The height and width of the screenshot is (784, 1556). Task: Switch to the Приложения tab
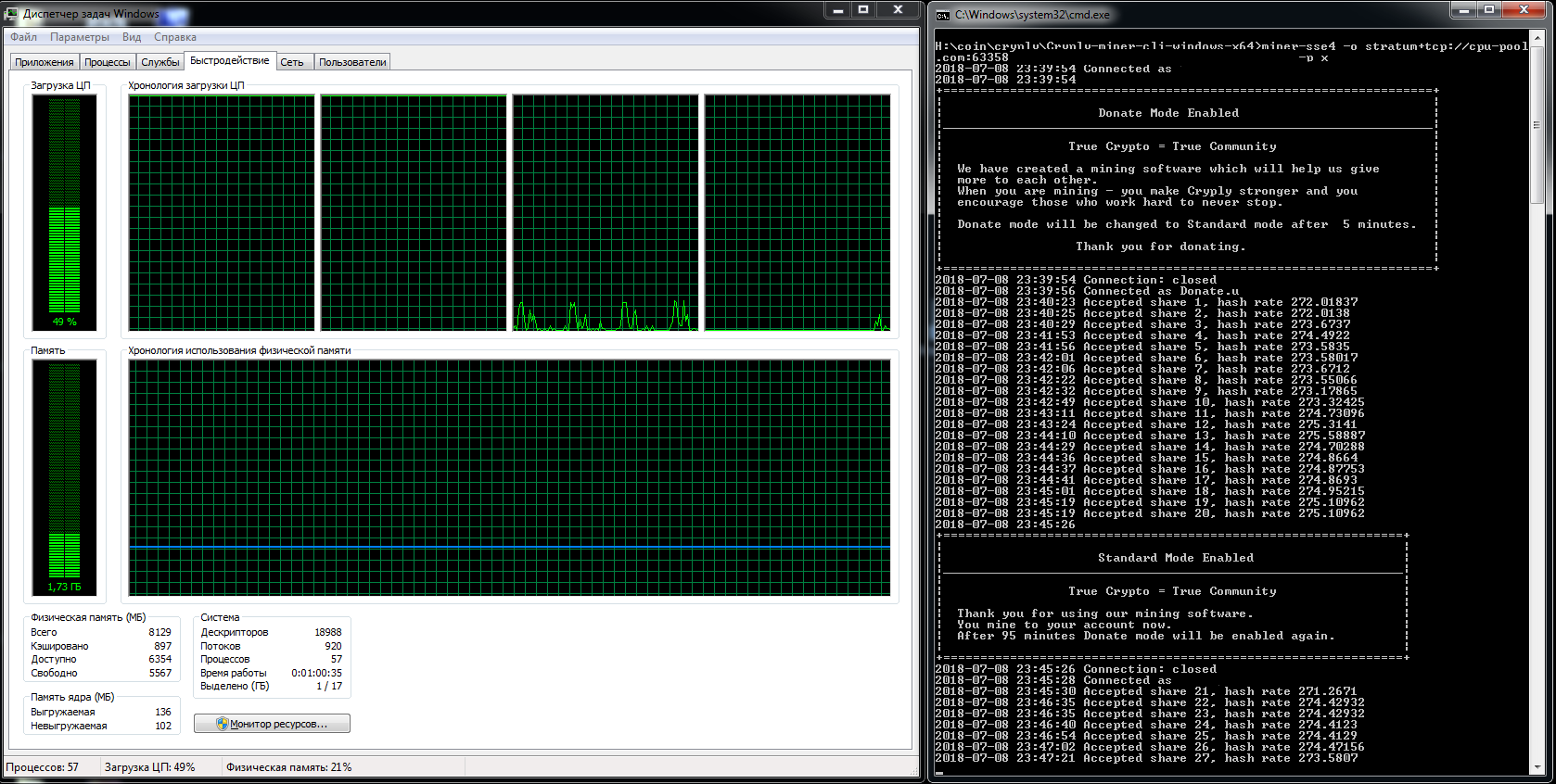pos(45,62)
